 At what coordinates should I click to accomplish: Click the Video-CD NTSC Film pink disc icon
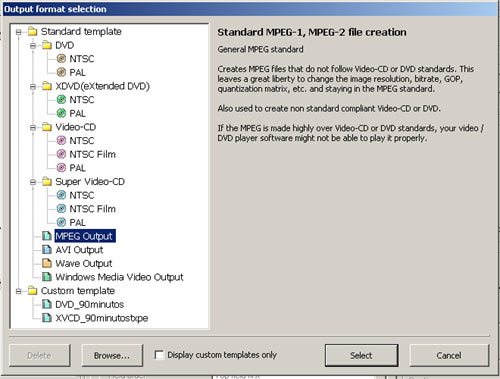(61, 154)
